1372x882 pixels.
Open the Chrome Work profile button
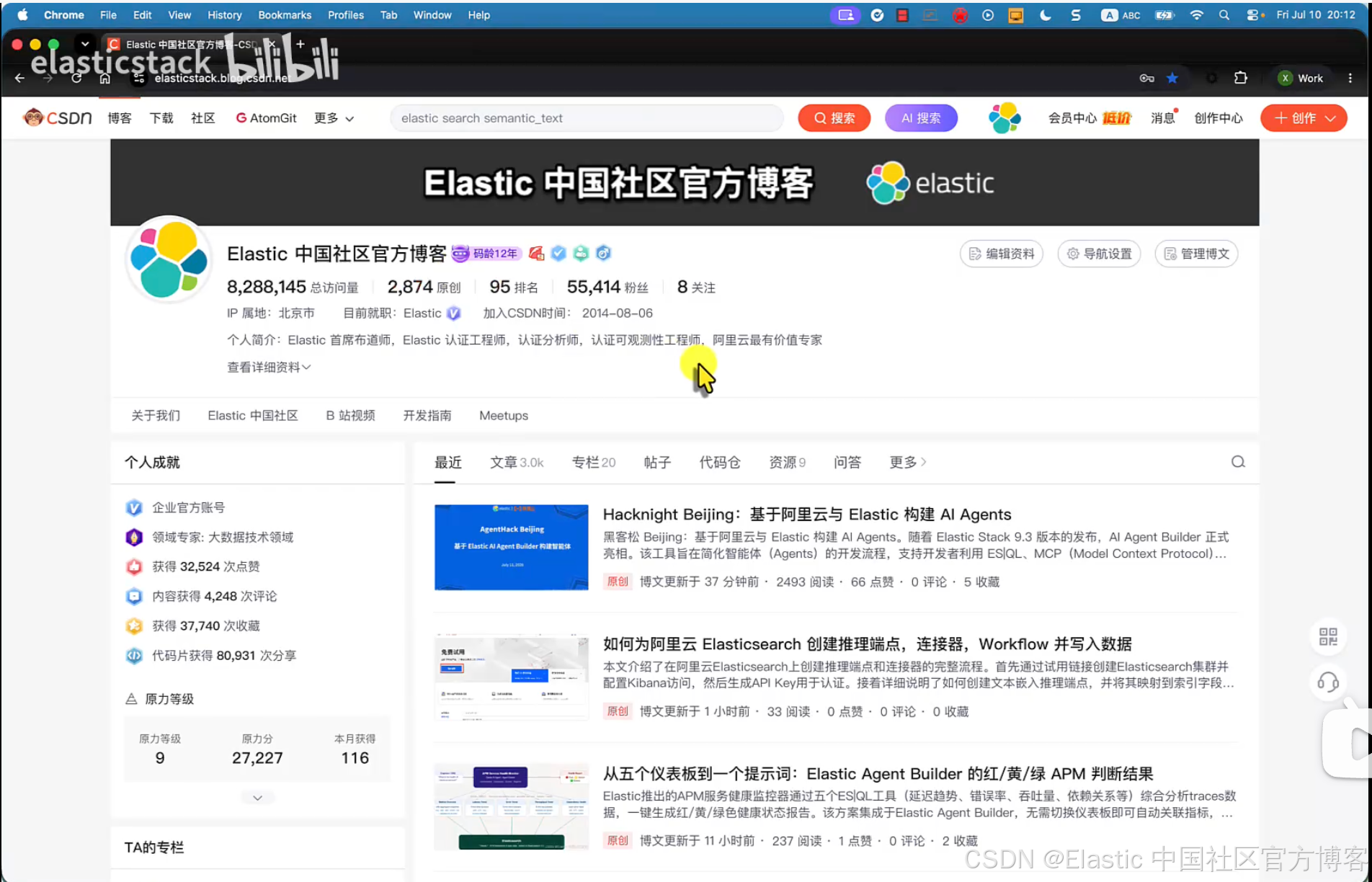(x=1301, y=78)
